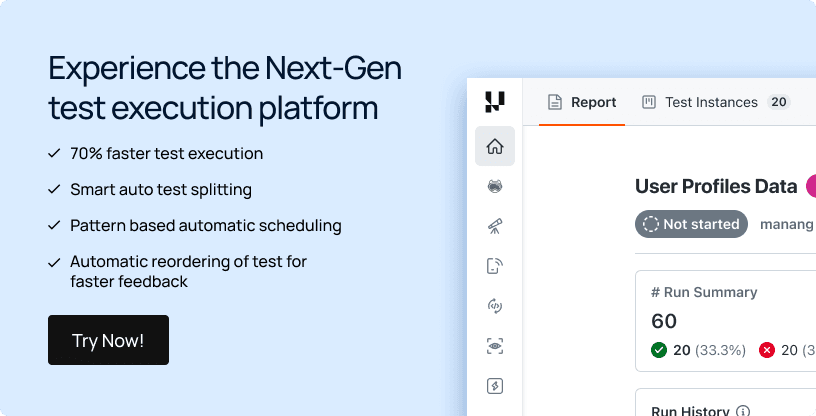The image size is (816, 416).
Task: Click the Try Now! button
Action: [x=108, y=340]
